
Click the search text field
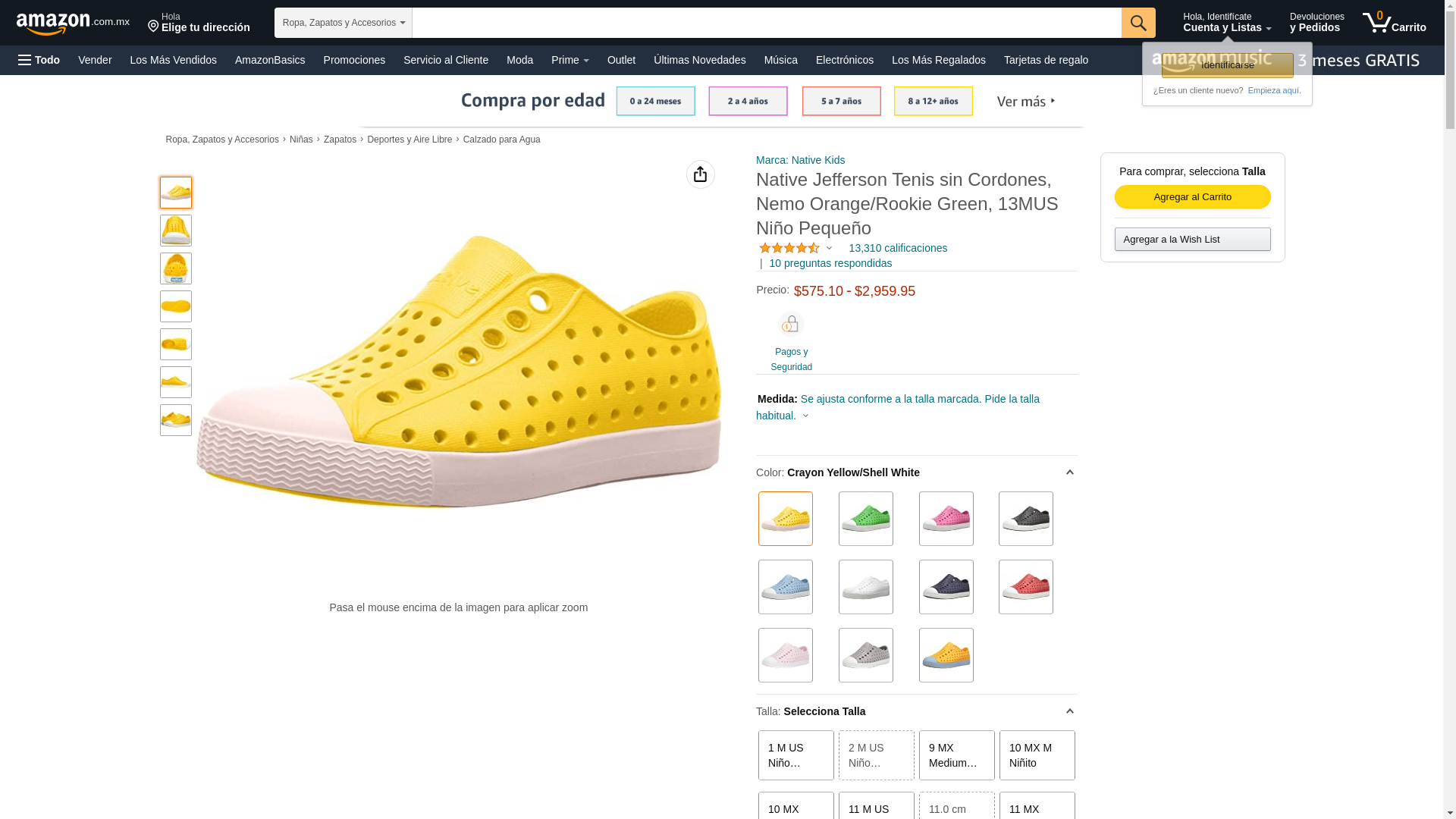click(x=766, y=23)
